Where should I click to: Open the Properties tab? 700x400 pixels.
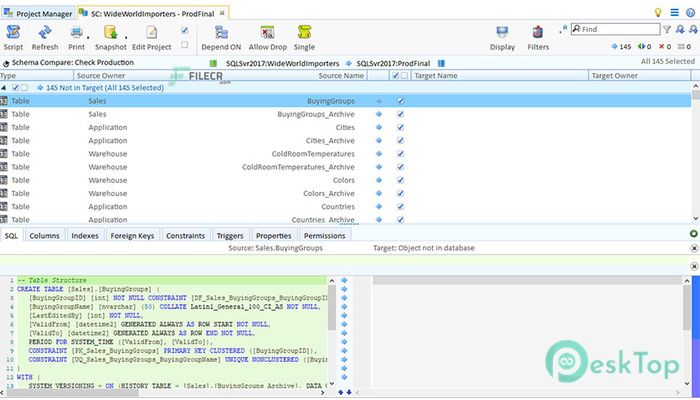pos(274,235)
